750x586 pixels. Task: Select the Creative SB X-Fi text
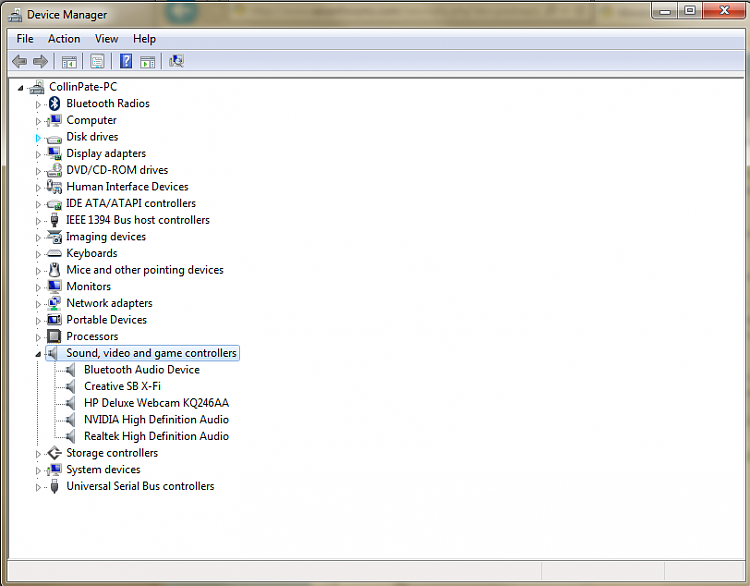click(x=122, y=387)
